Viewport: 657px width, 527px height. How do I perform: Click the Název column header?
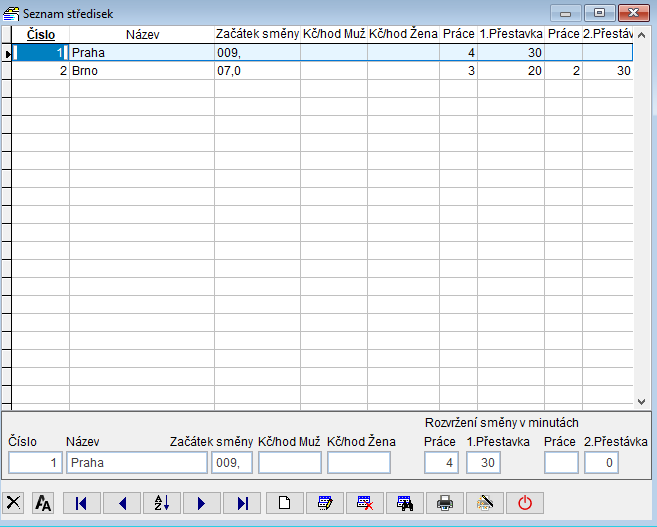click(142, 34)
